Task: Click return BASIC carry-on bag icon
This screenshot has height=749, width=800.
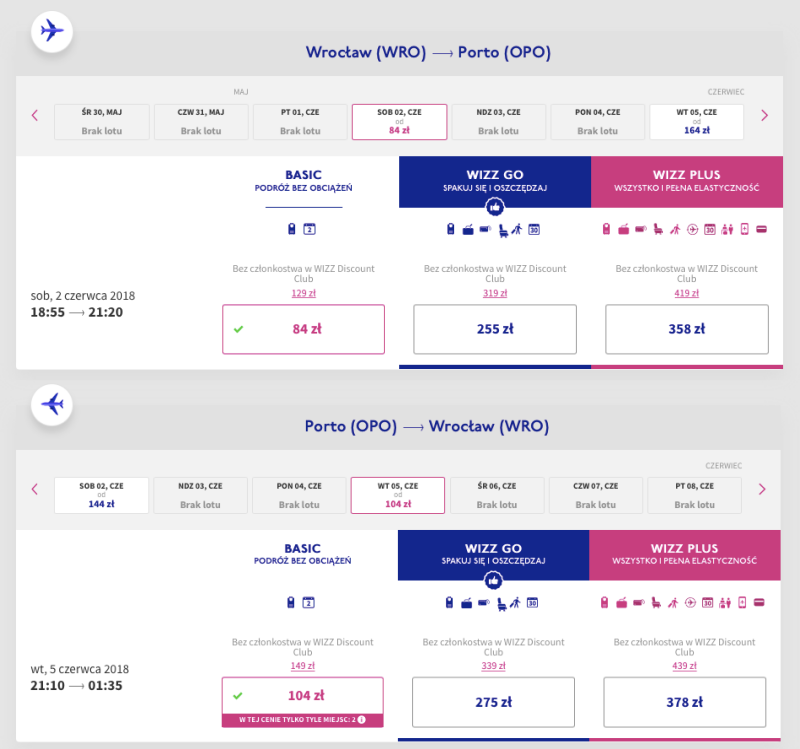Action: click(290, 603)
